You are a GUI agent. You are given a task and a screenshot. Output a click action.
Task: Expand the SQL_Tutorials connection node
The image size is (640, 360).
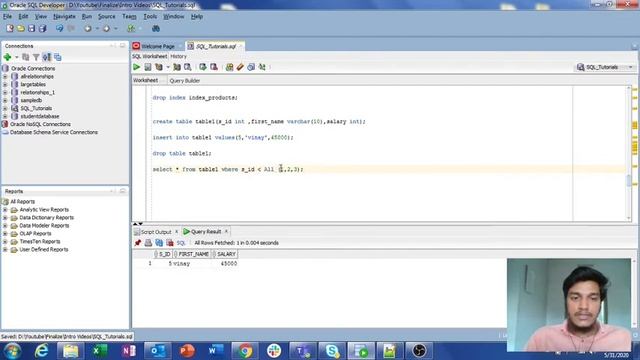click(5, 109)
